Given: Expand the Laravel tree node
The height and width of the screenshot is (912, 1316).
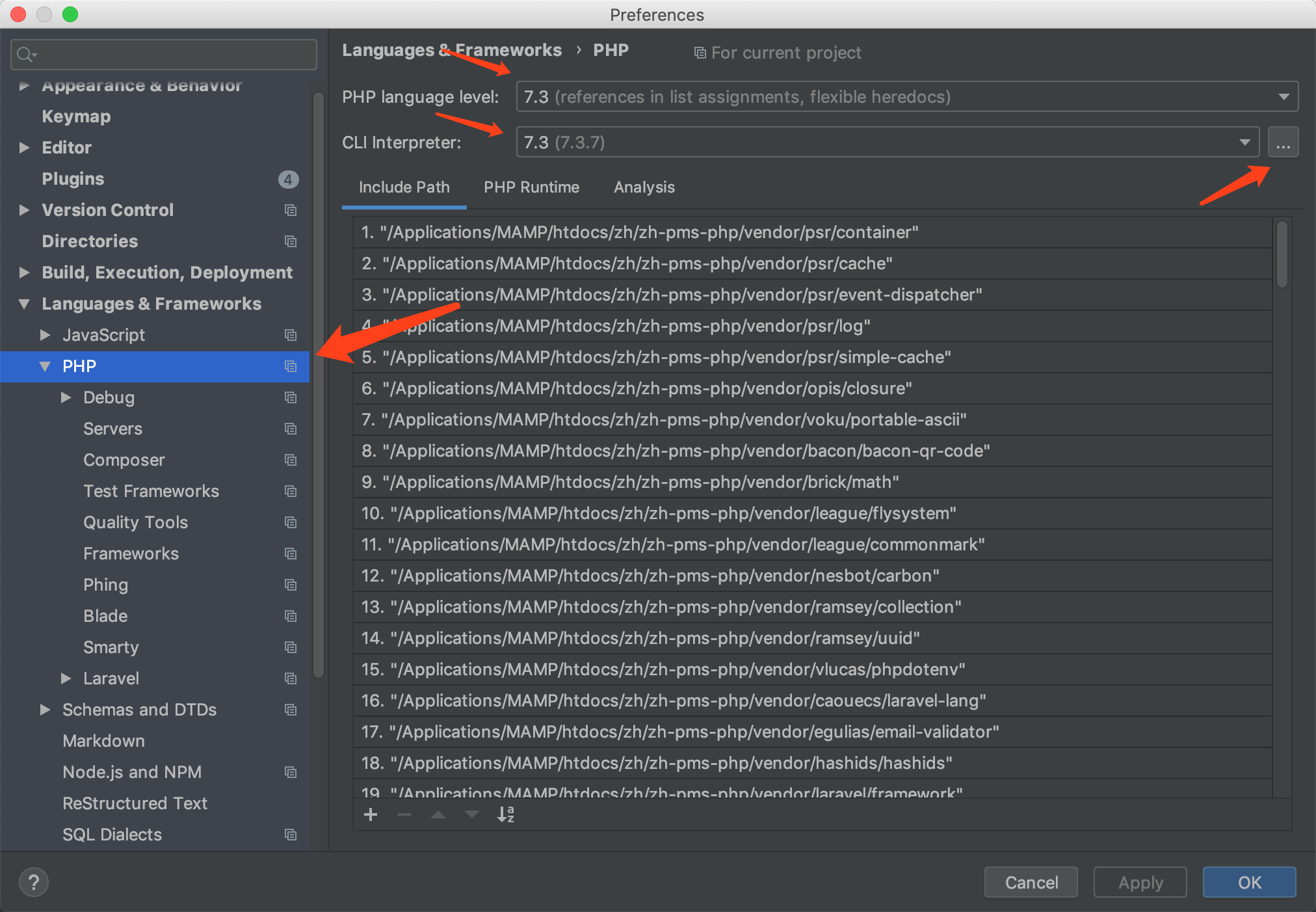Looking at the screenshot, I should (x=66, y=678).
